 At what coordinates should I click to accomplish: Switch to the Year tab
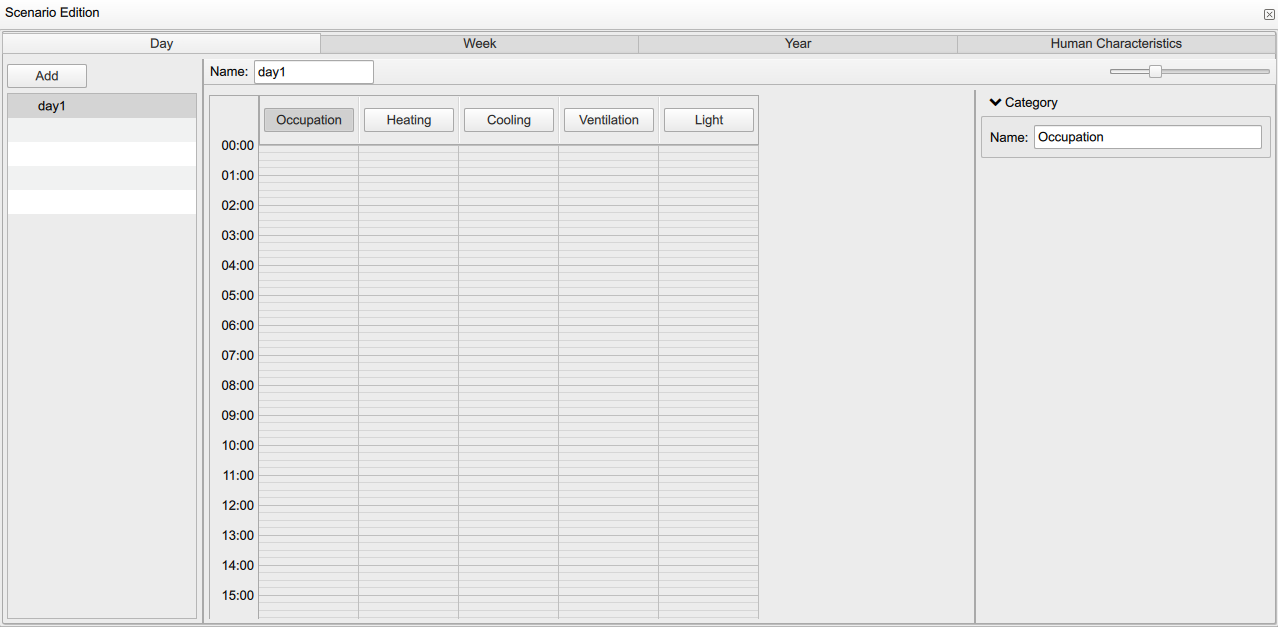point(797,43)
